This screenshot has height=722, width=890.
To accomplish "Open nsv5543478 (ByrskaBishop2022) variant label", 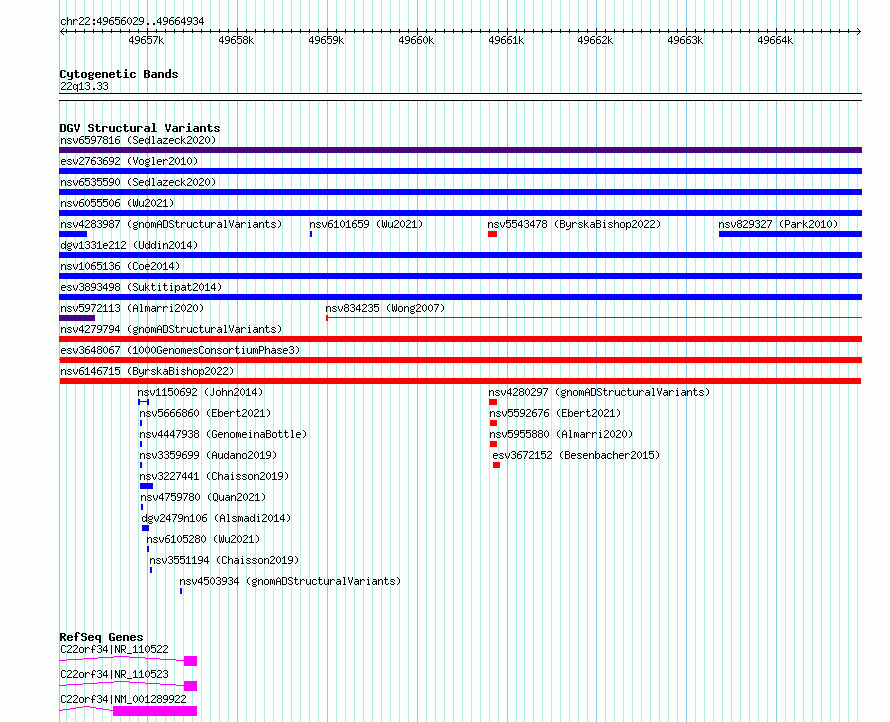I will click(x=574, y=224).
